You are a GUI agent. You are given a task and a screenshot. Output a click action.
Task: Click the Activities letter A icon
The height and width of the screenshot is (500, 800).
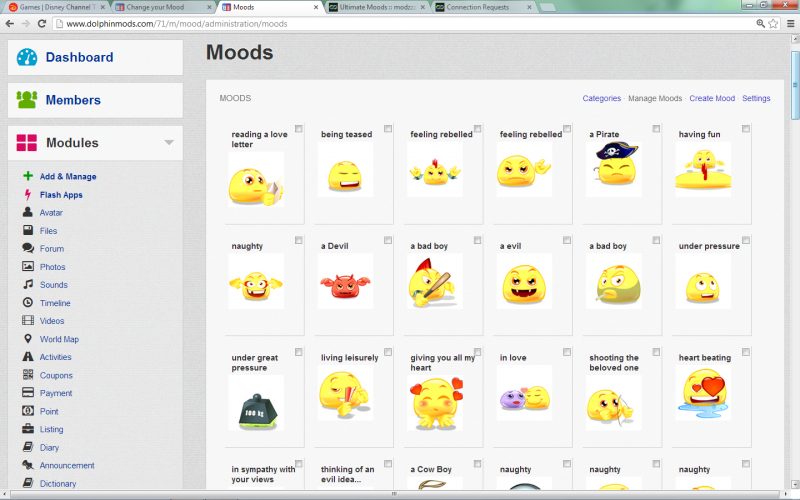[x=28, y=357]
